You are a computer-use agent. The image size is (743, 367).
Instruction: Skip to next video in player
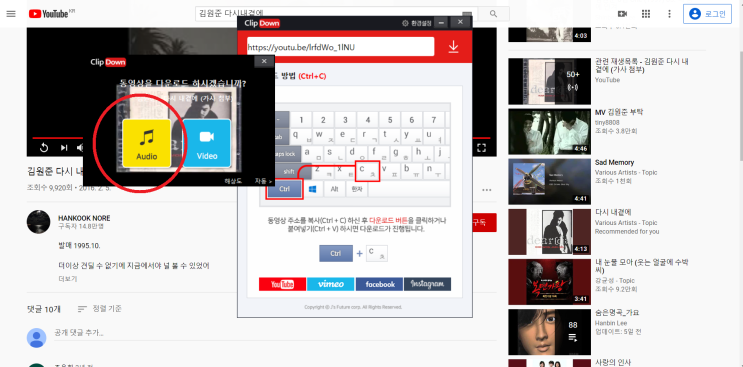click(63, 148)
